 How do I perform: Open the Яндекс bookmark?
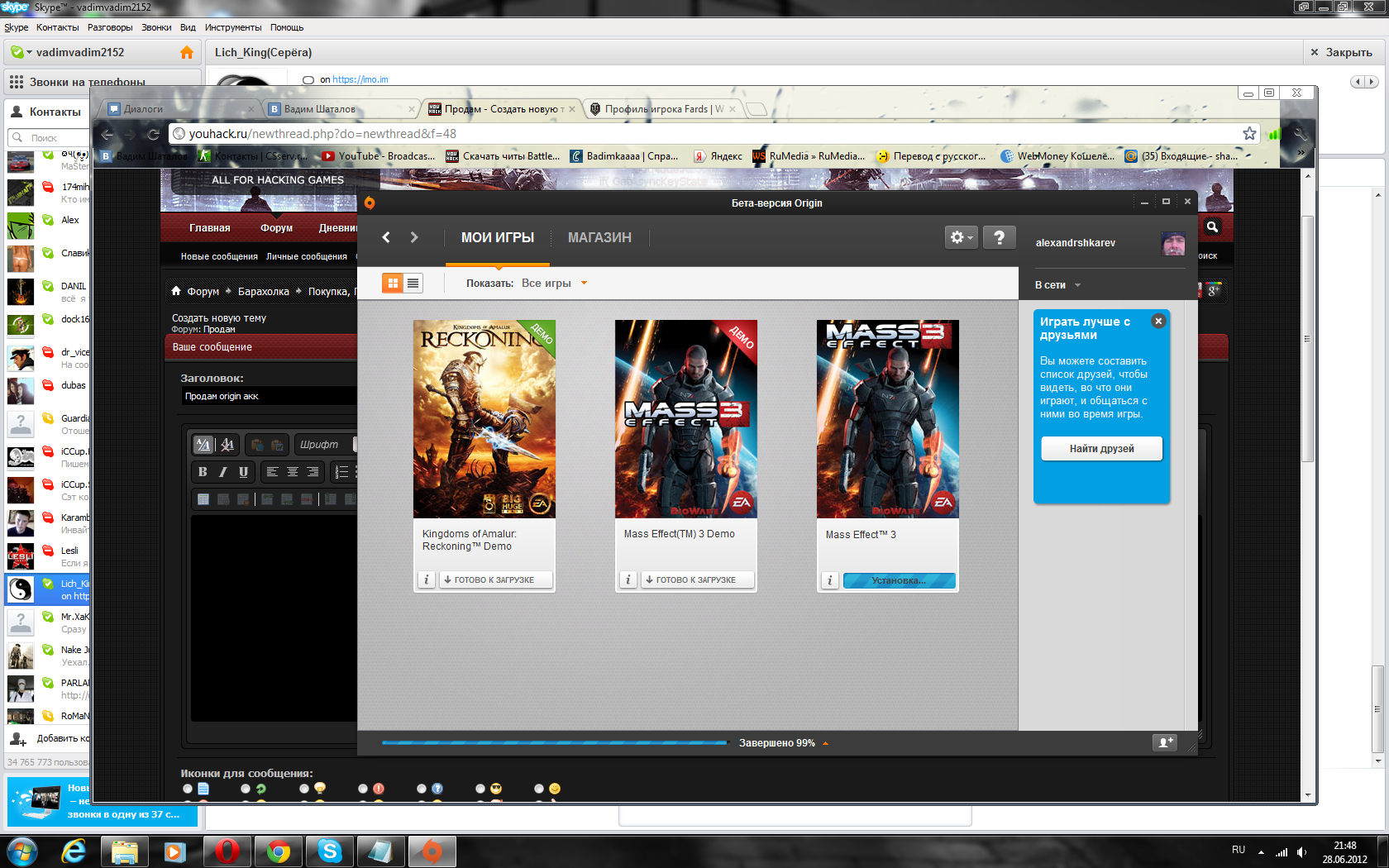pos(718,156)
